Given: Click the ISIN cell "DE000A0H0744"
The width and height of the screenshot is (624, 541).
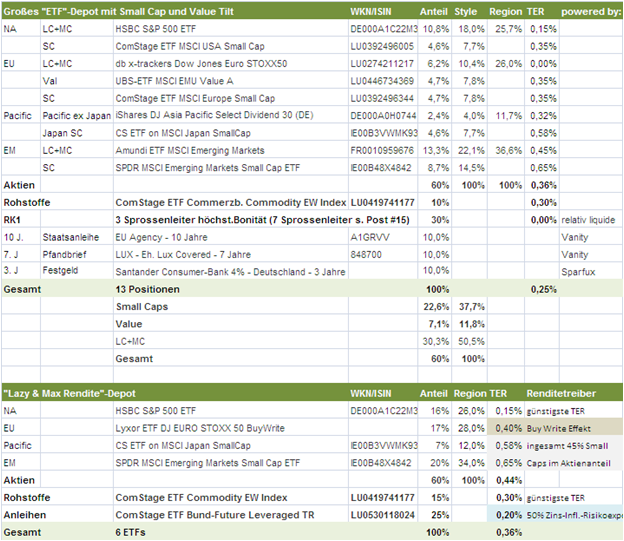Looking at the screenshot, I should point(383,115).
